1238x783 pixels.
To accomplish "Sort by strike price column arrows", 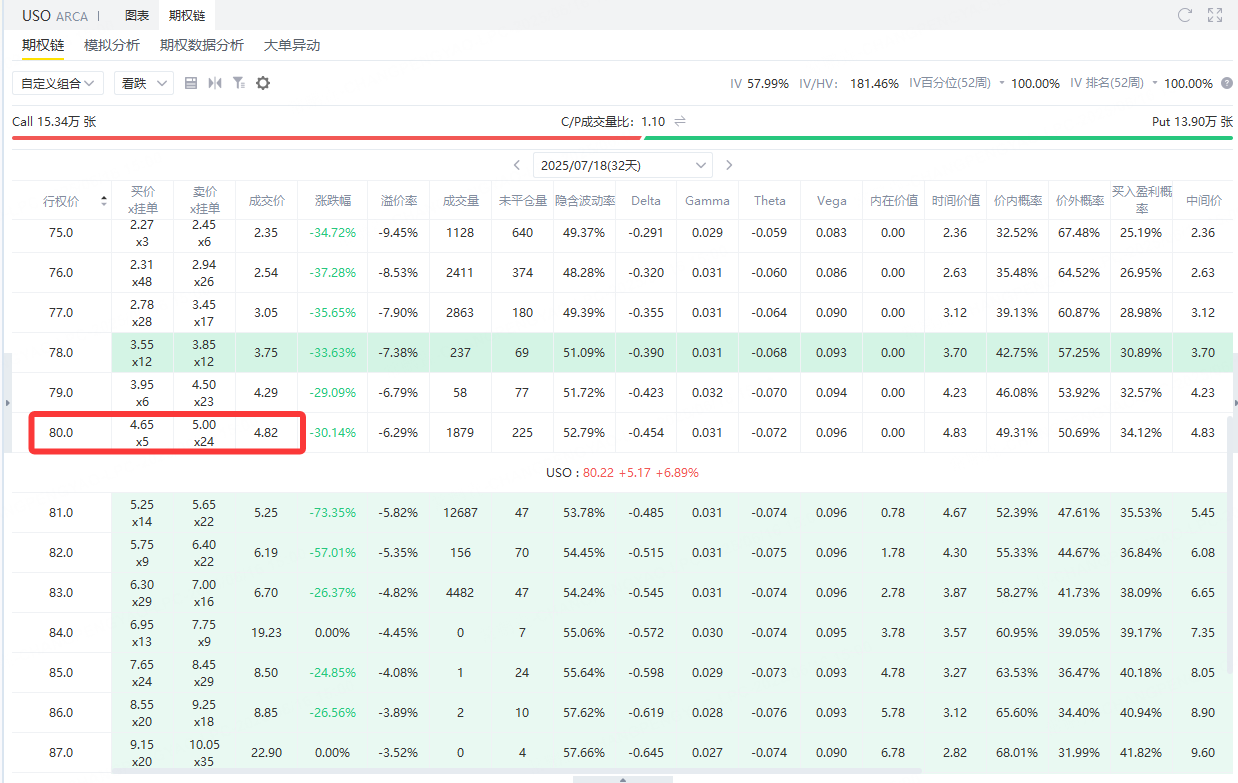I will click(x=104, y=201).
